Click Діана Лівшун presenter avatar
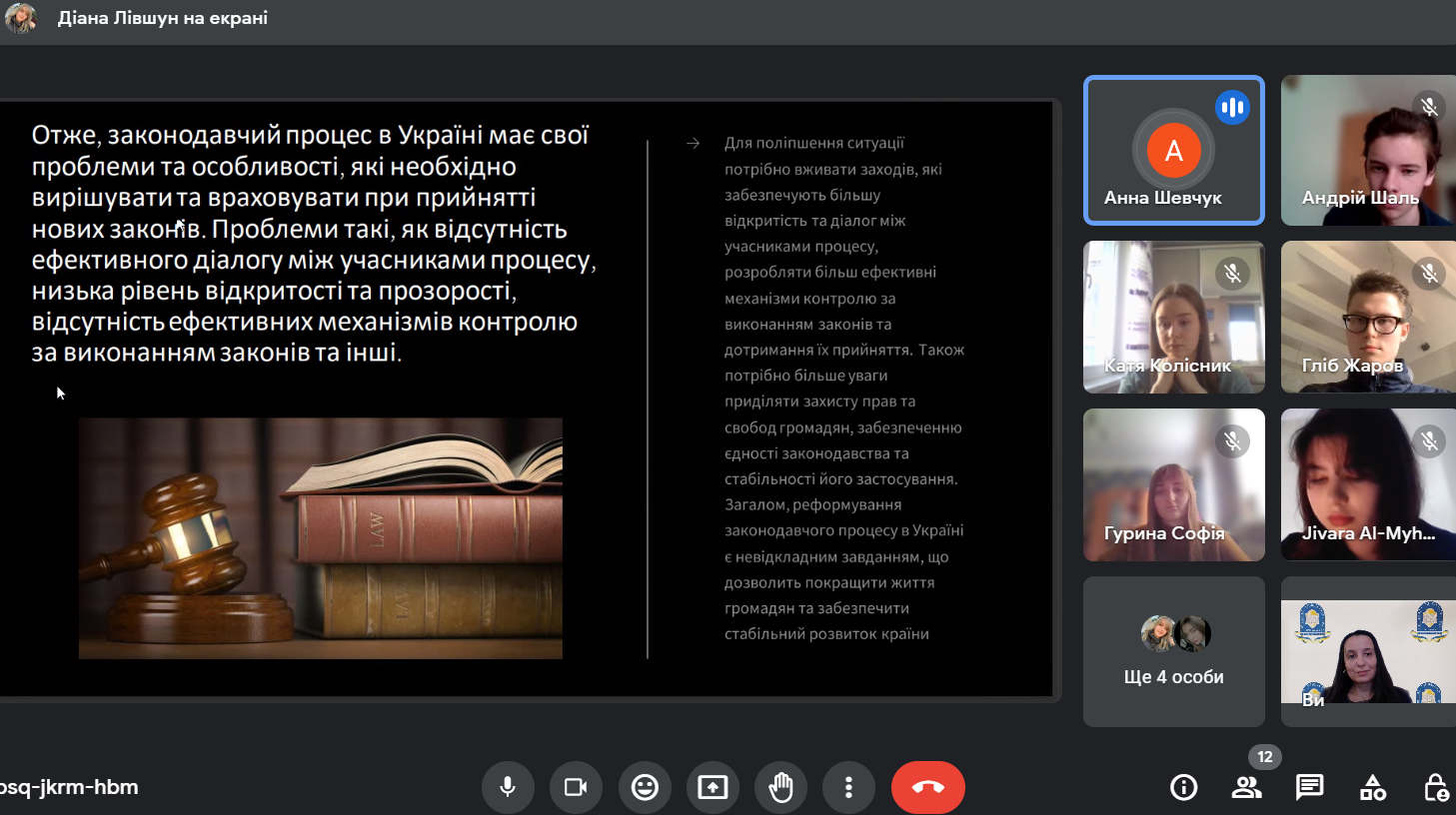 pyautogui.click(x=20, y=18)
